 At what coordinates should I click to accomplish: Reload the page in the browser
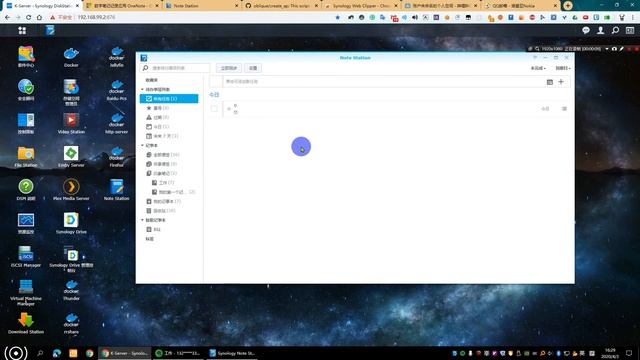28,18
